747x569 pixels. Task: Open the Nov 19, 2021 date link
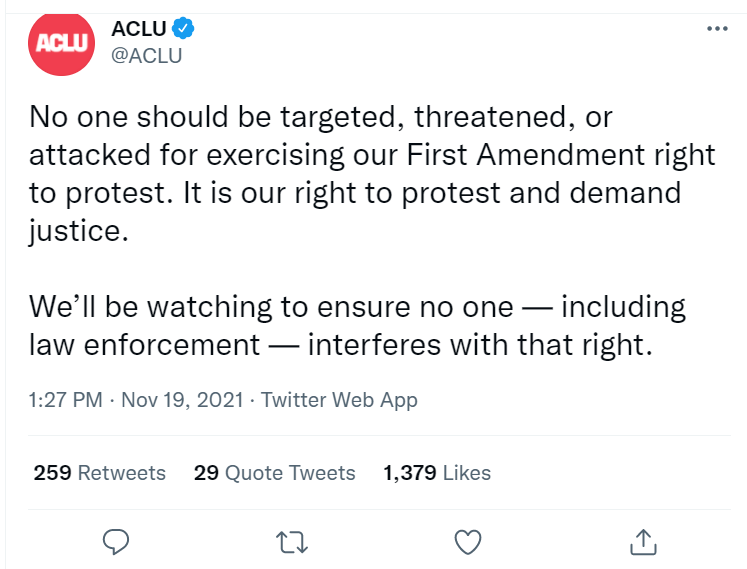click(x=182, y=400)
